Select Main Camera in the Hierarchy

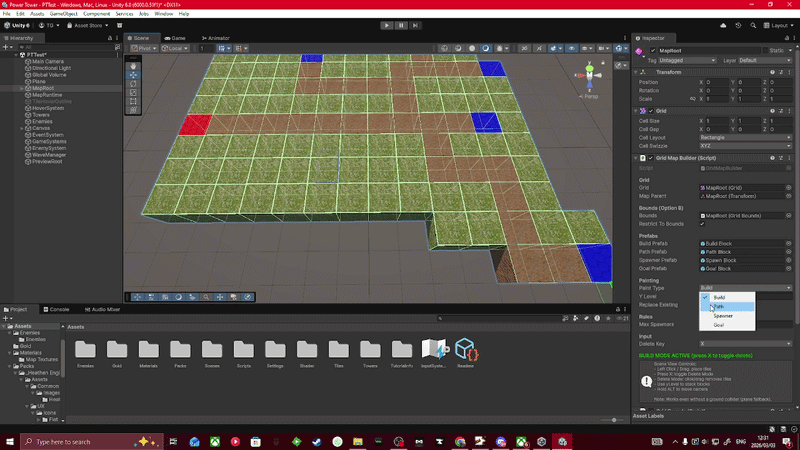(x=48, y=61)
